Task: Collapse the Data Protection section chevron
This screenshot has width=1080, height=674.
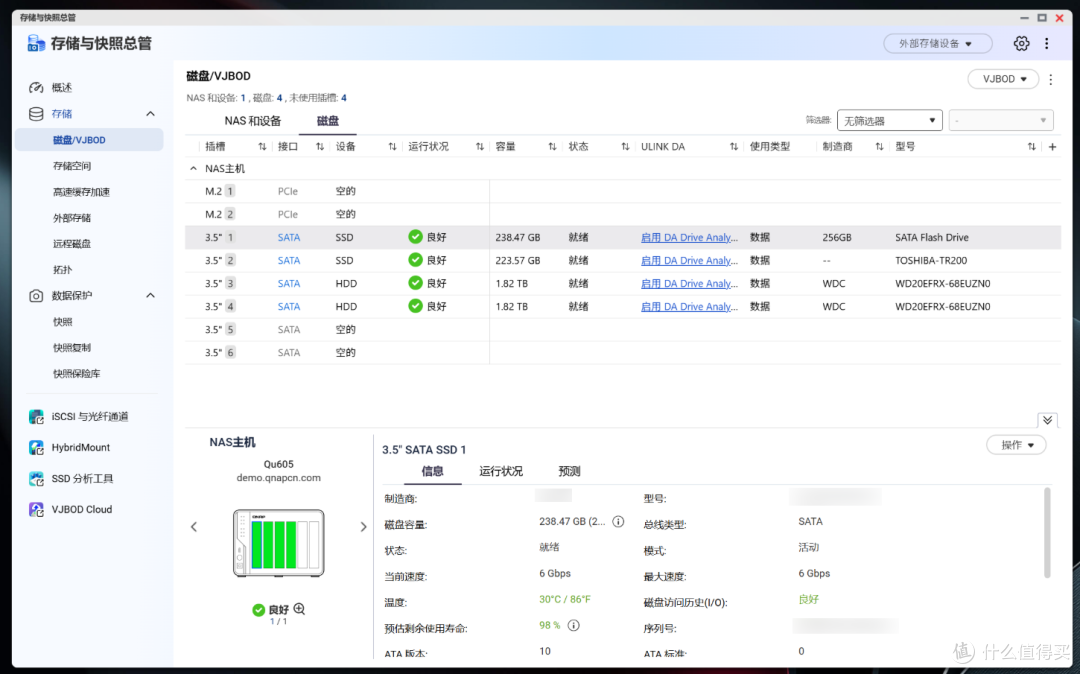Action: pos(150,295)
